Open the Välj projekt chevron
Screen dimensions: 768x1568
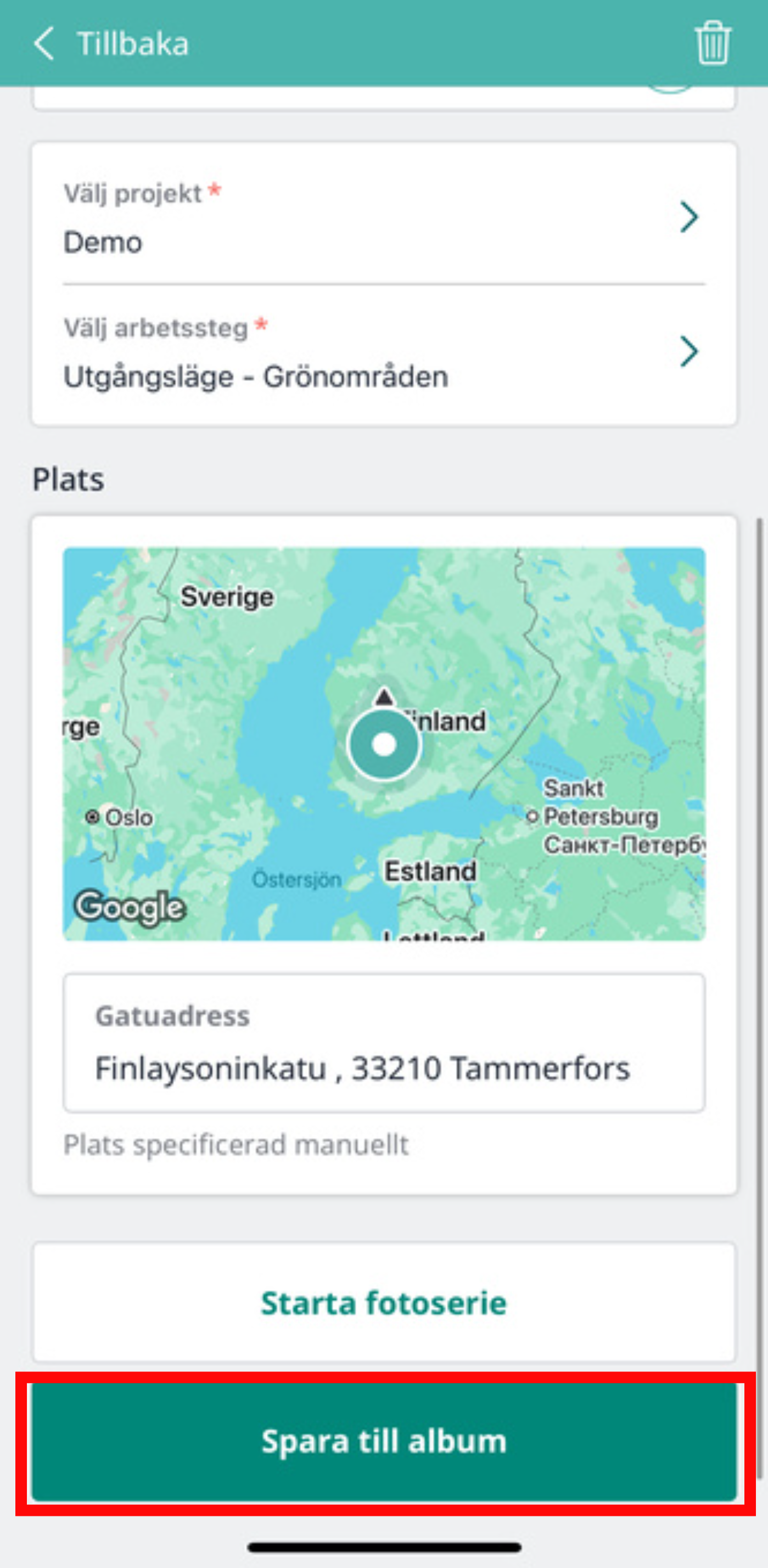(x=689, y=217)
